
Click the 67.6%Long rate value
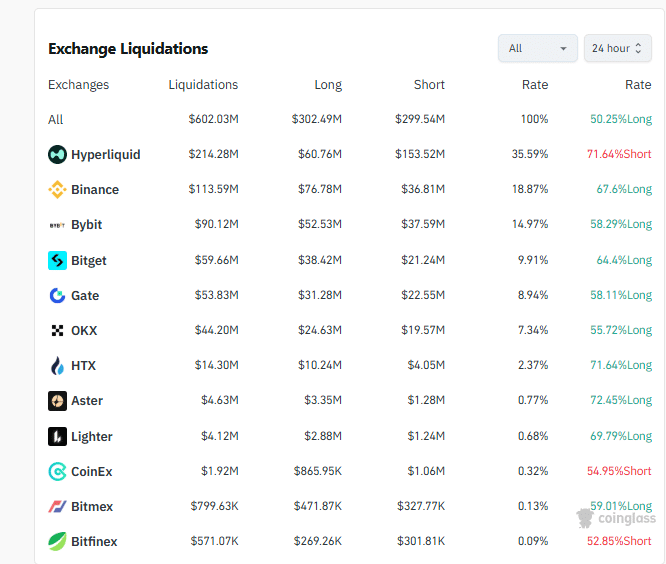624,189
